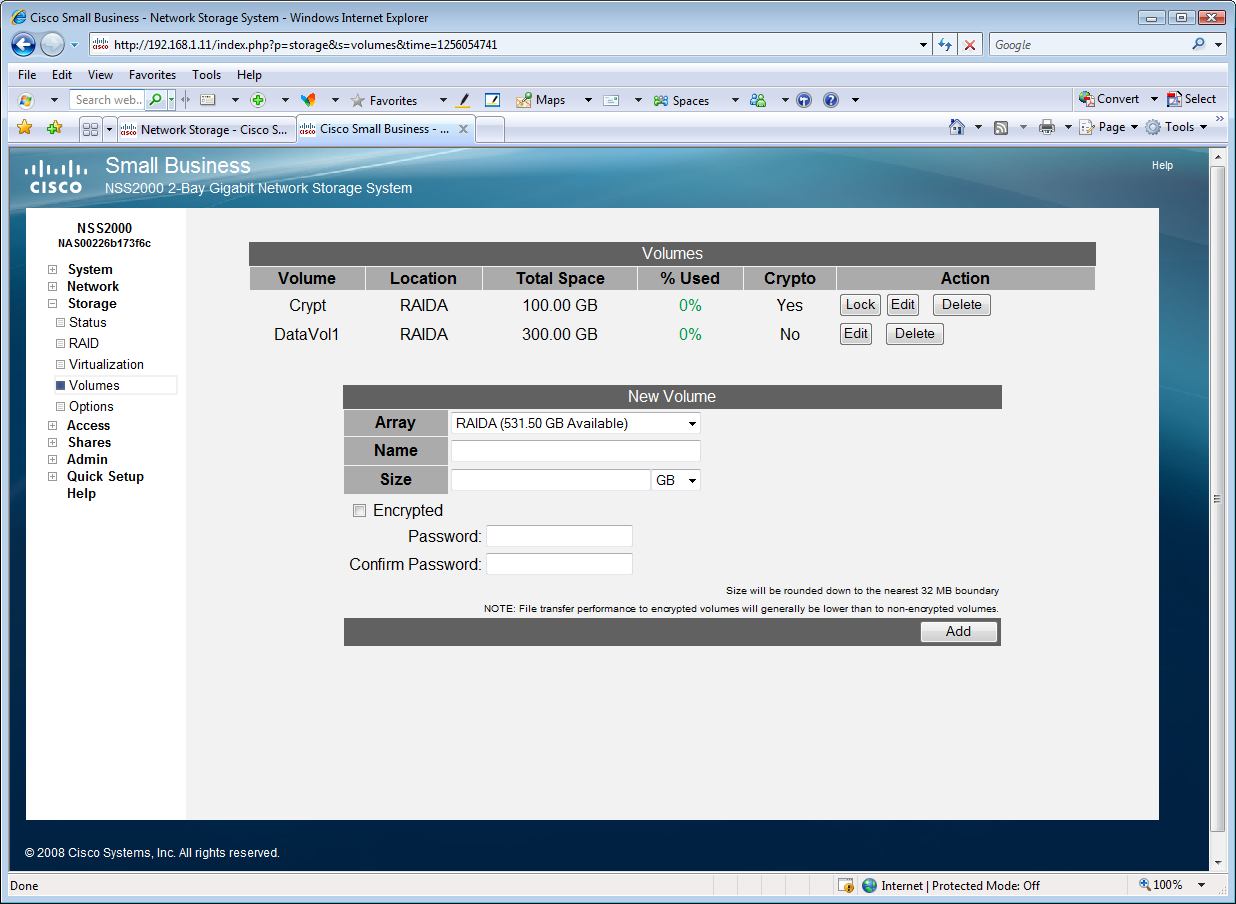The height and width of the screenshot is (904, 1236).
Task: Open Quick Tabs grid icon
Action: coord(90,129)
